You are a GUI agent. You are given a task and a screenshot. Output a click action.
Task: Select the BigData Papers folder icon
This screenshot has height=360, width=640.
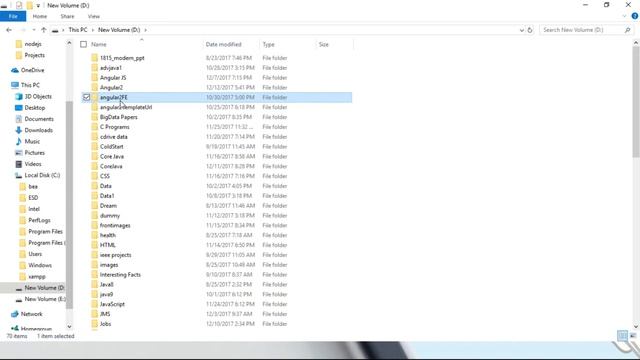(x=95, y=117)
